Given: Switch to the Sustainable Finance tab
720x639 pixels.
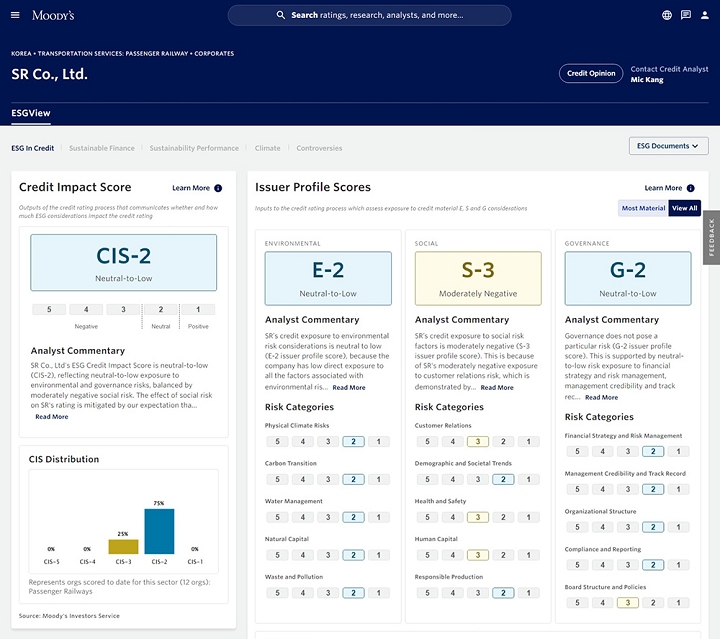Looking at the screenshot, I should [x=102, y=148].
